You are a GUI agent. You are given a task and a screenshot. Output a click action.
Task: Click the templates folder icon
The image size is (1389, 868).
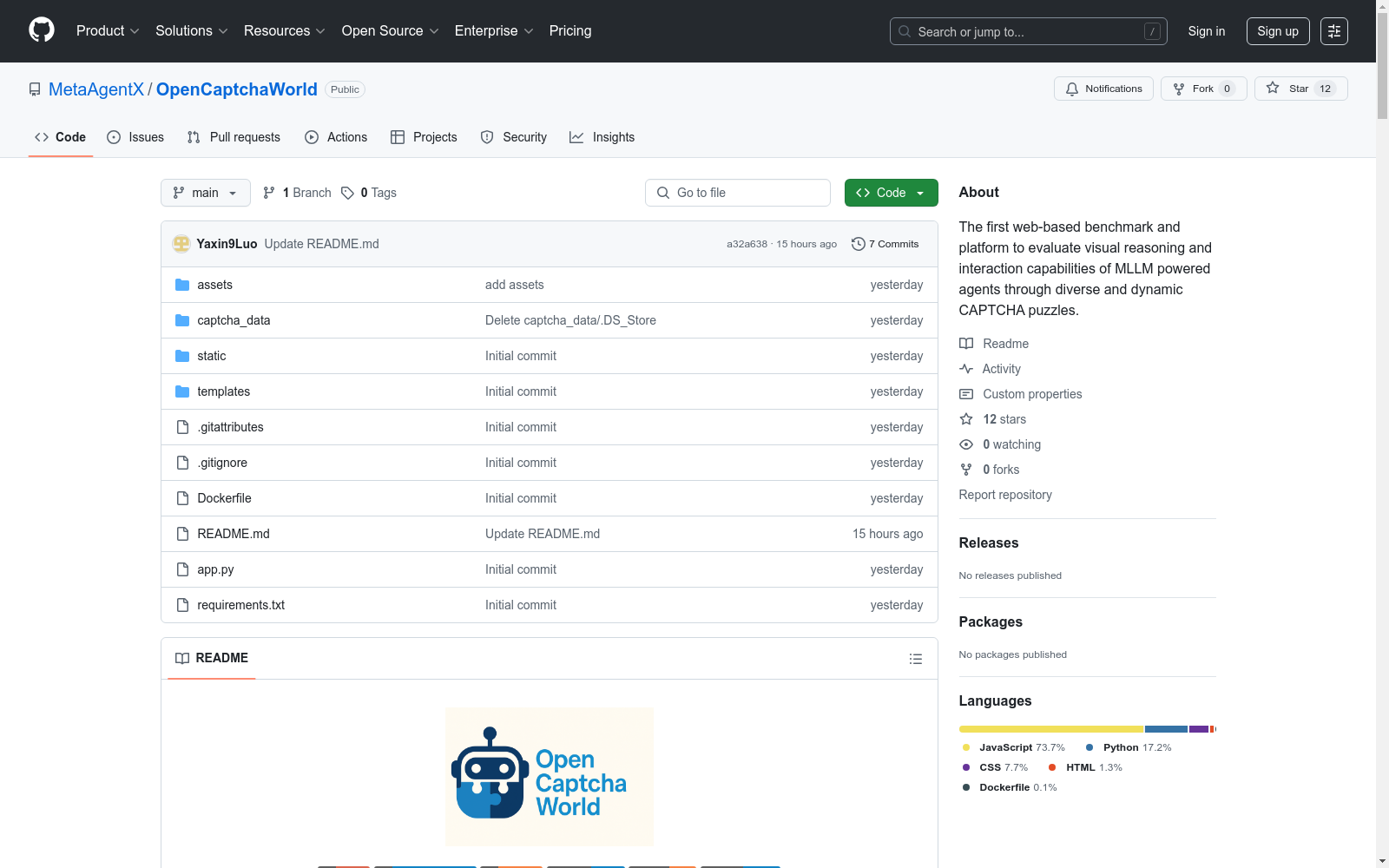[x=182, y=391]
